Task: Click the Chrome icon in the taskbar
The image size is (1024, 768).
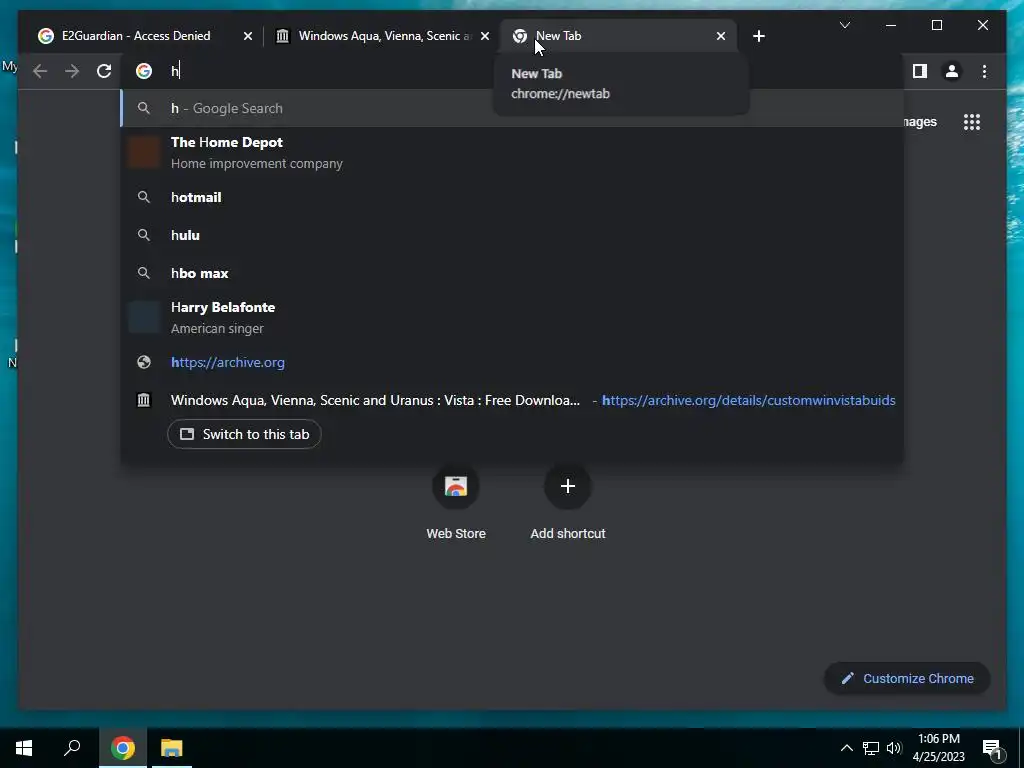Action: [x=123, y=748]
